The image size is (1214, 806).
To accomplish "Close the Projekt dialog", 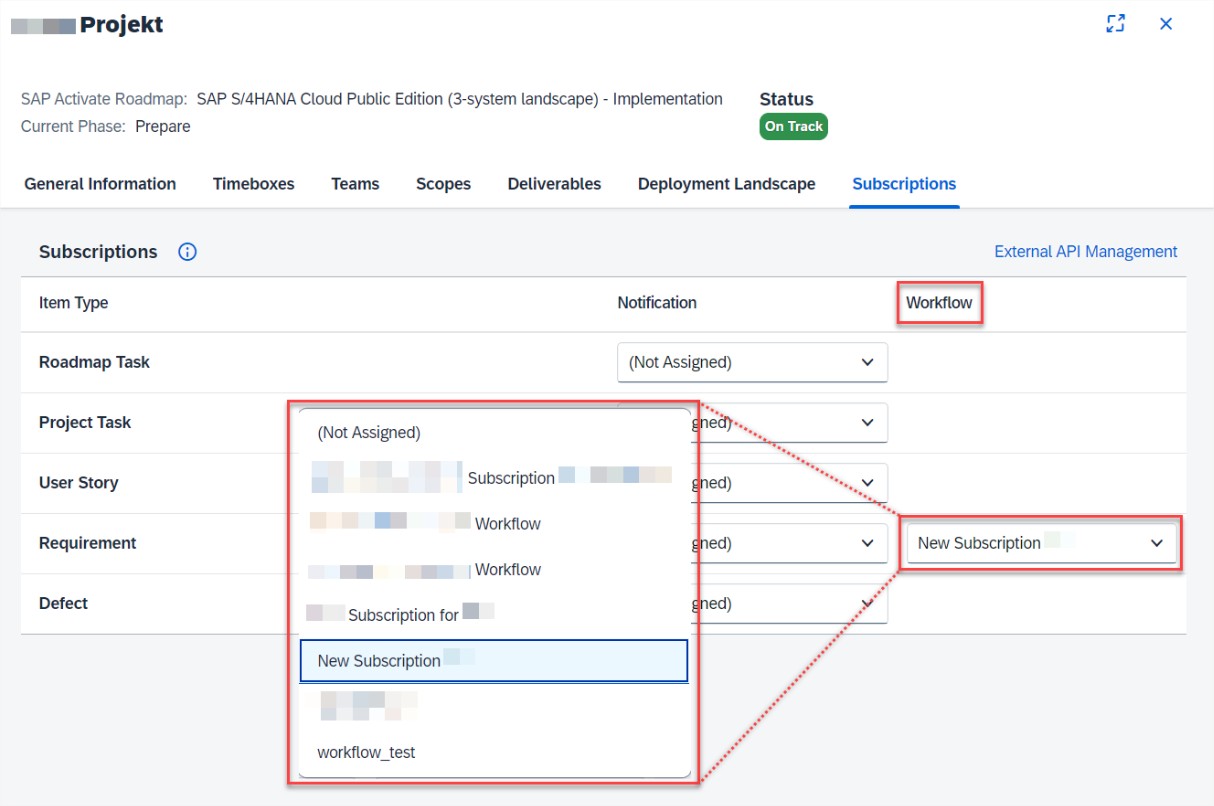I will [1165, 23].
